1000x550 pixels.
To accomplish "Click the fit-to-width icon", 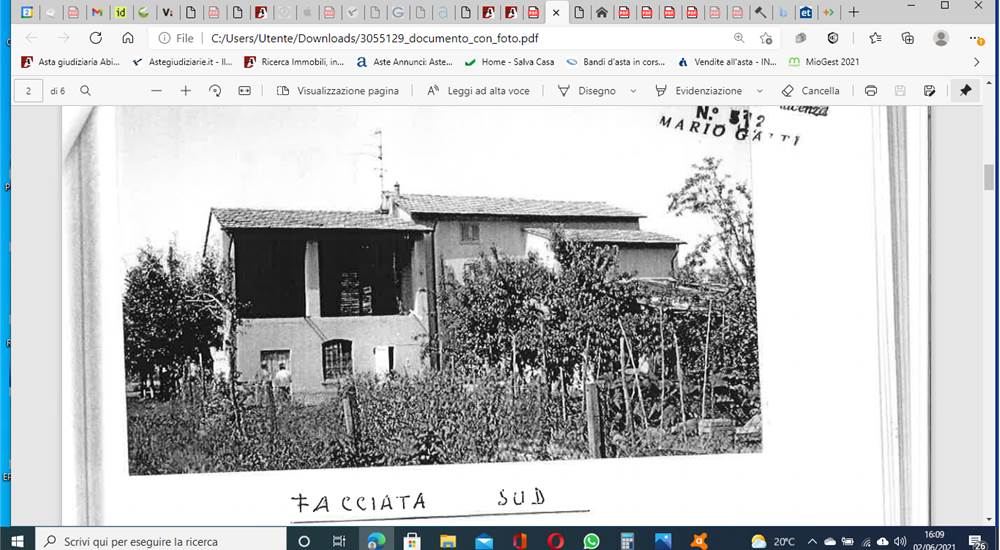I will point(244,91).
